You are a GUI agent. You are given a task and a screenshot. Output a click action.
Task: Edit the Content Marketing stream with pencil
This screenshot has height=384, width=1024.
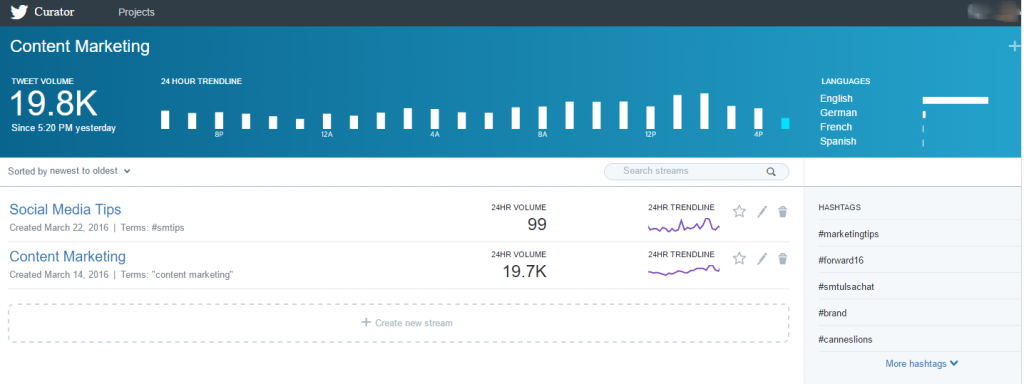[x=761, y=259]
